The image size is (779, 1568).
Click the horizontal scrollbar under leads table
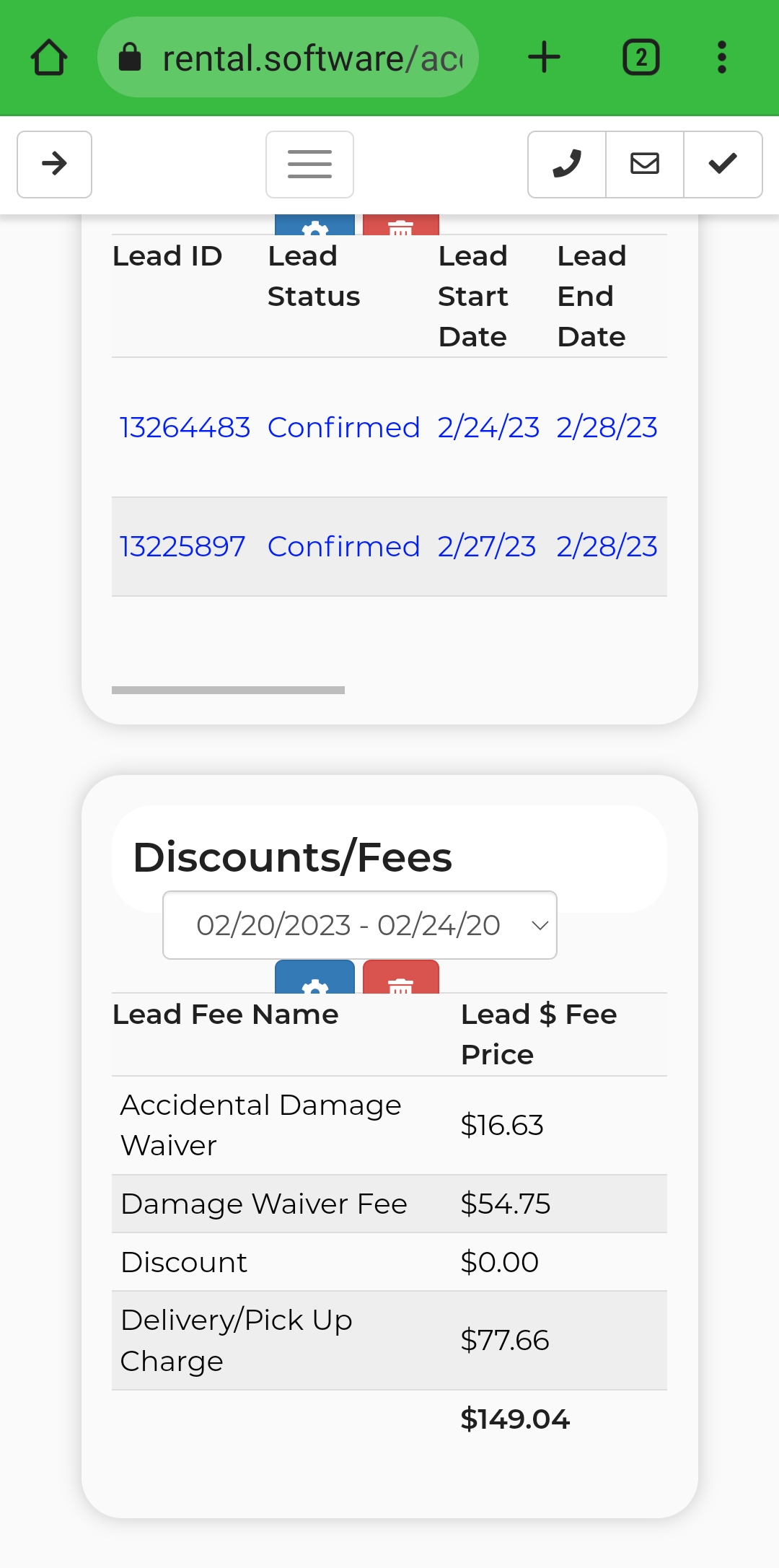[228, 690]
